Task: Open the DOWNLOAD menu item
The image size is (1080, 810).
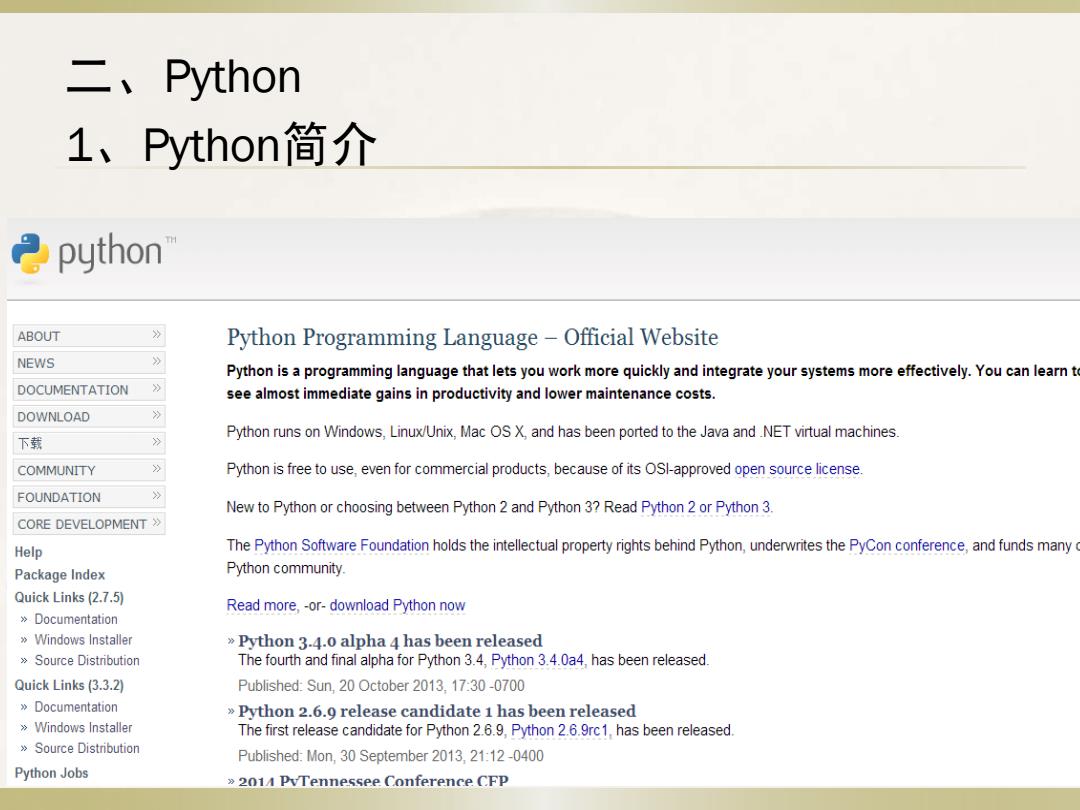Action: pos(89,416)
